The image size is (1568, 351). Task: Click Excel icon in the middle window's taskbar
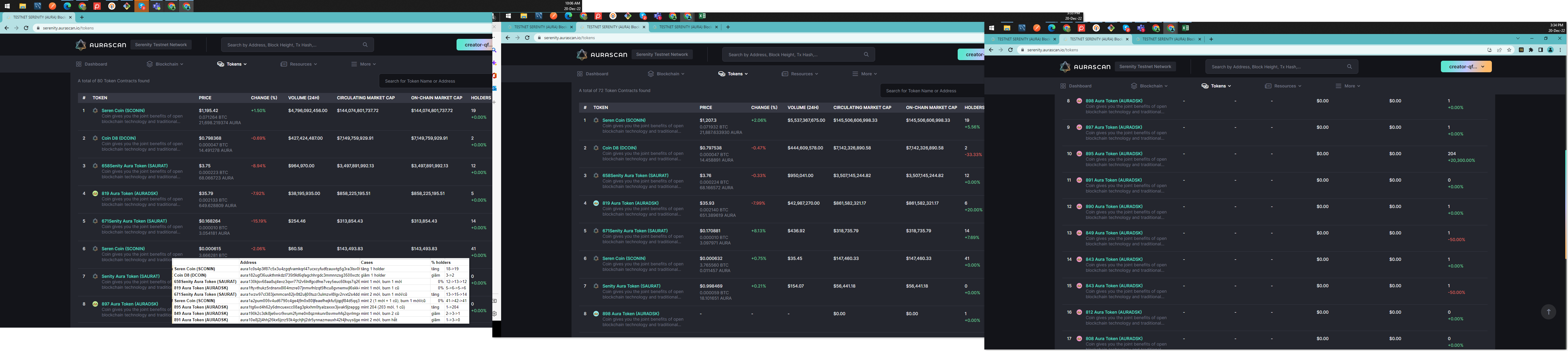click(x=702, y=16)
